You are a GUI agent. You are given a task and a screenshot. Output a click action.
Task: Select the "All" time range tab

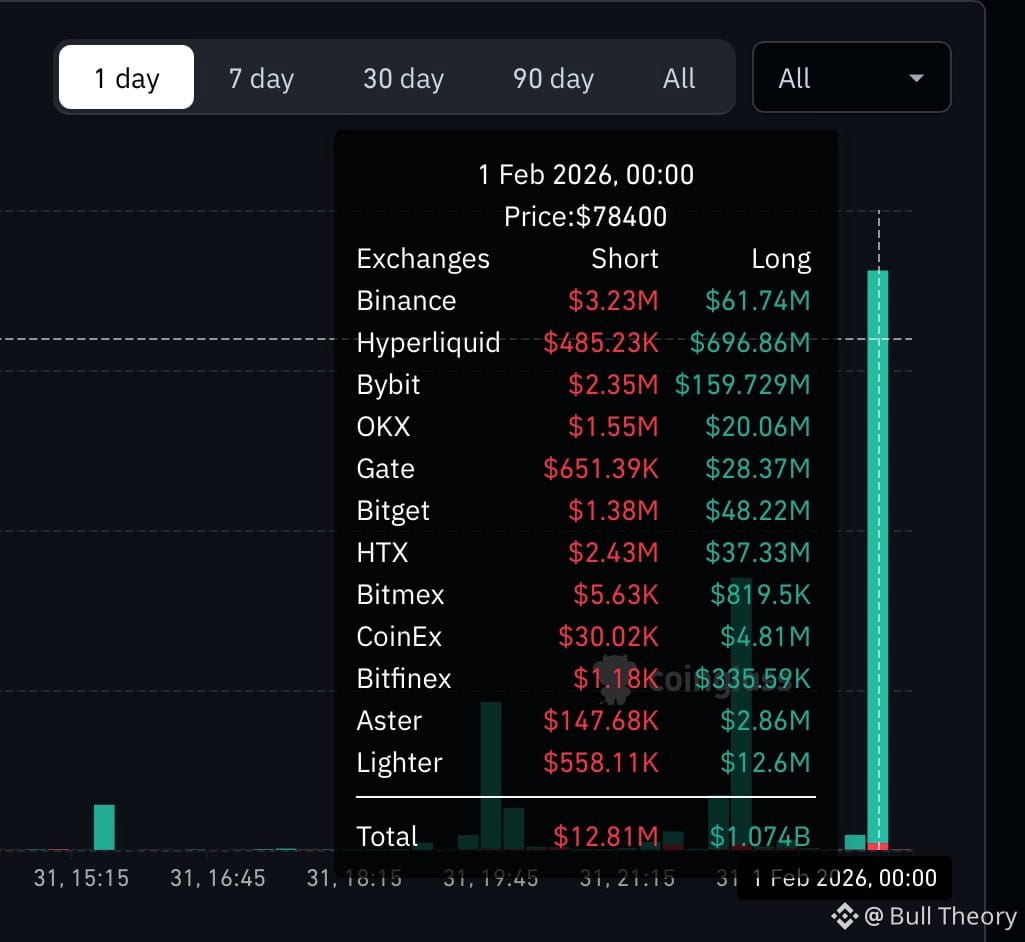pyautogui.click(x=679, y=78)
